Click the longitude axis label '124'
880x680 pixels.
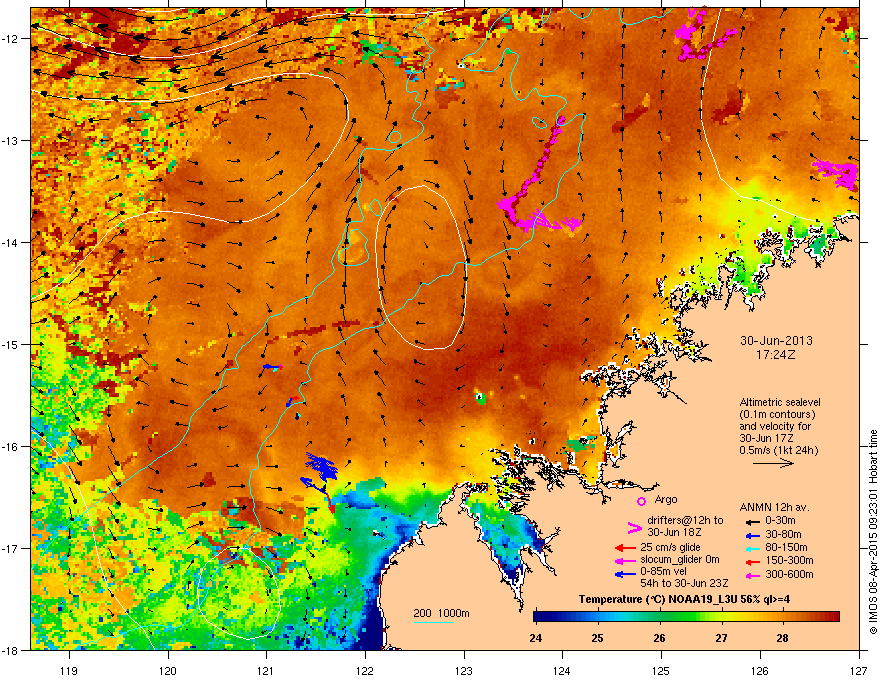click(x=562, y=670)
